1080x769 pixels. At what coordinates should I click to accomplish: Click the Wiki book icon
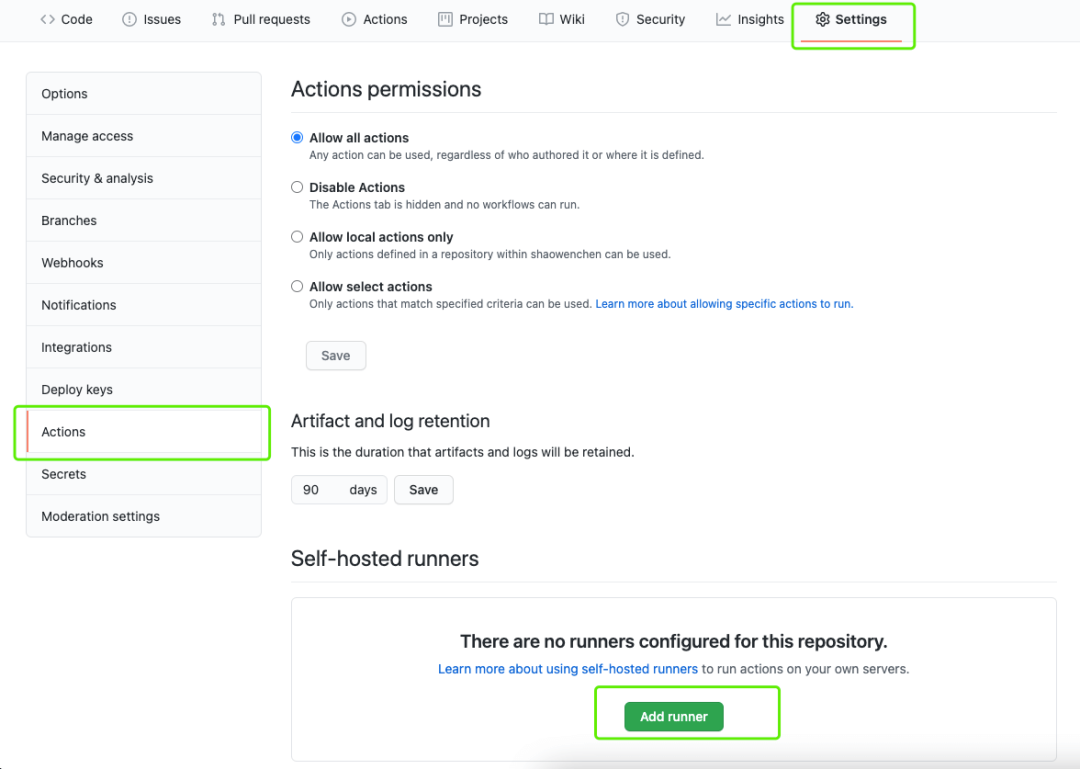[x=546, y=19]
